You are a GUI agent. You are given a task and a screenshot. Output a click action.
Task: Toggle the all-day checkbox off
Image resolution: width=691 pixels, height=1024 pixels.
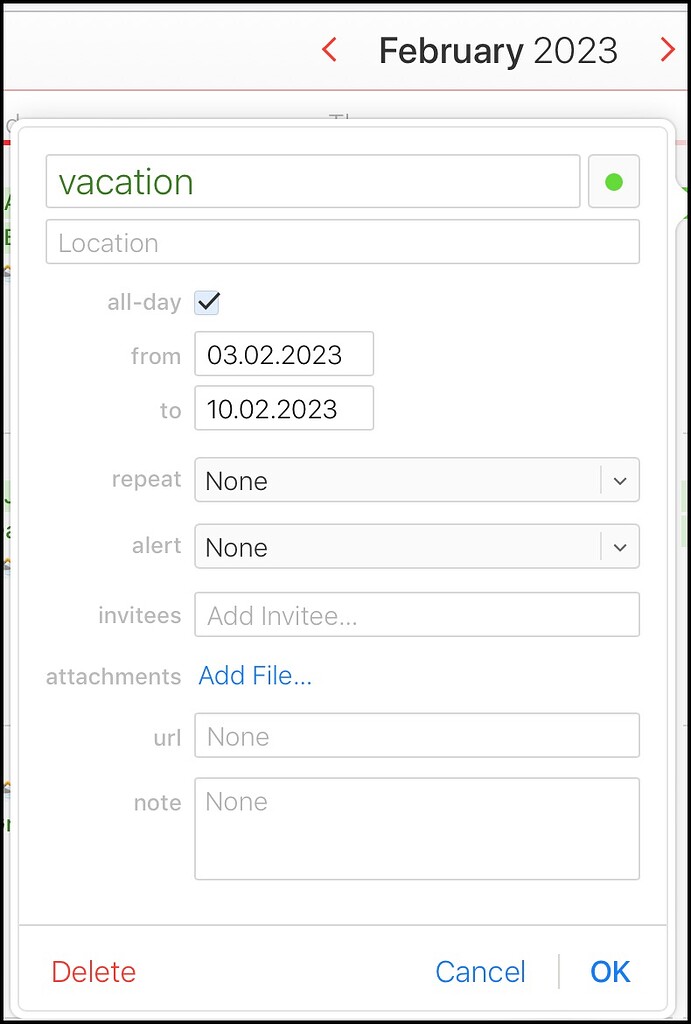click(x=207, y=301)
